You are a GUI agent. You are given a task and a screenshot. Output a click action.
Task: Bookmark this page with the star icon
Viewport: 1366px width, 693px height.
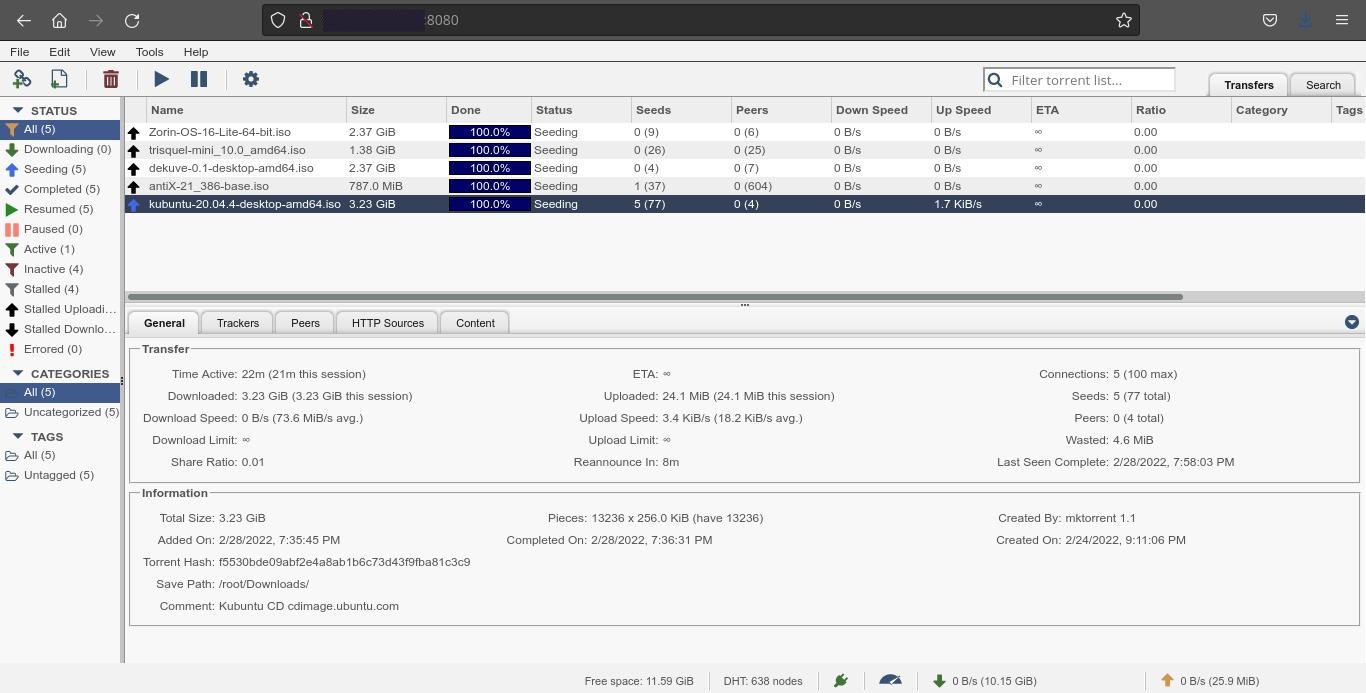click(x=1124, y=20)
